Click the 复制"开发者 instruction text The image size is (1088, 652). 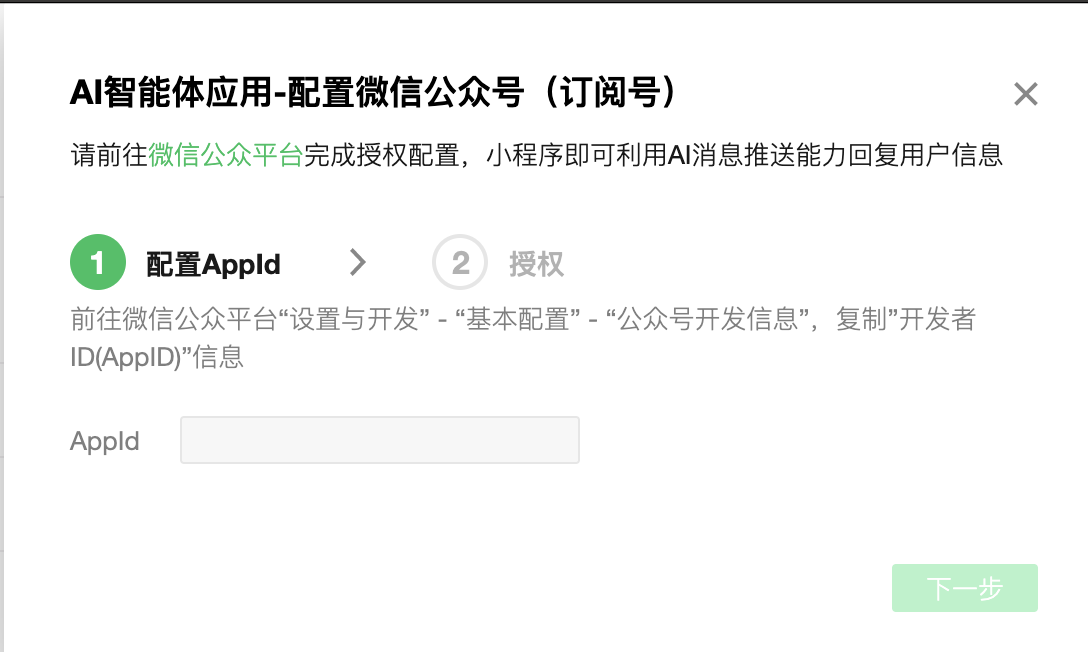[x=906, y=320]
